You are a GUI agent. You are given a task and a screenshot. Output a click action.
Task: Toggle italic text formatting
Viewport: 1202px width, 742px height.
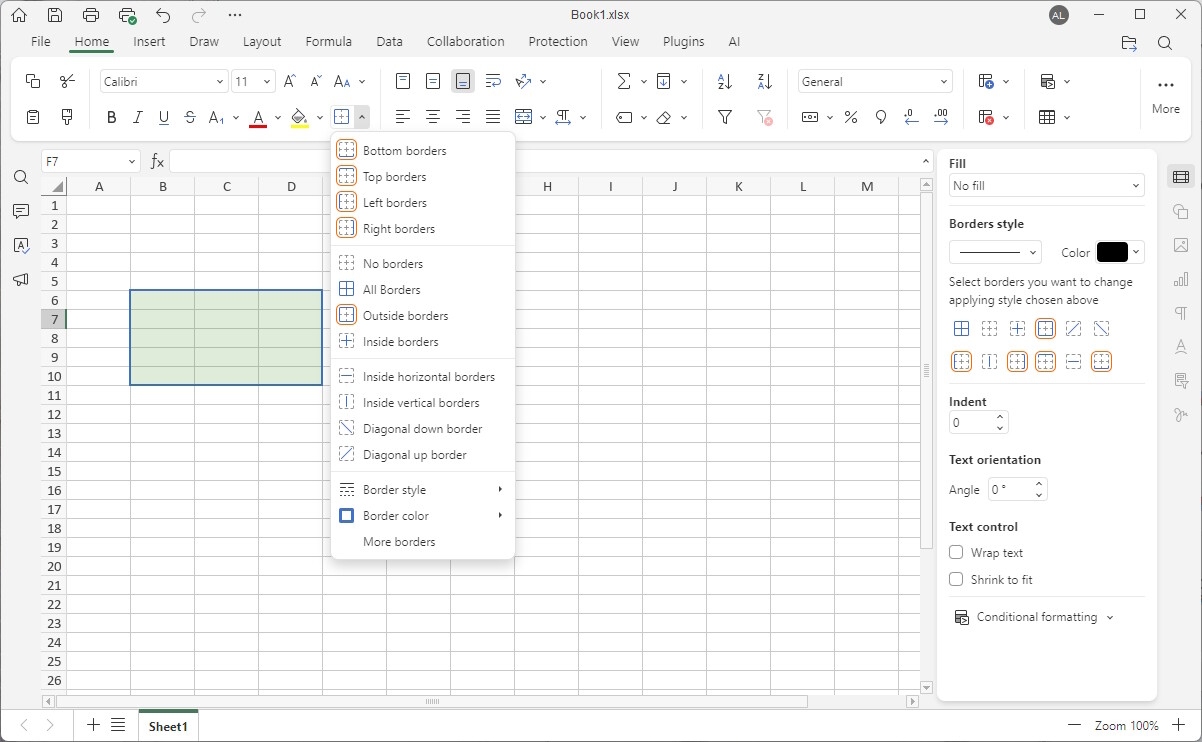pos(138,118)
